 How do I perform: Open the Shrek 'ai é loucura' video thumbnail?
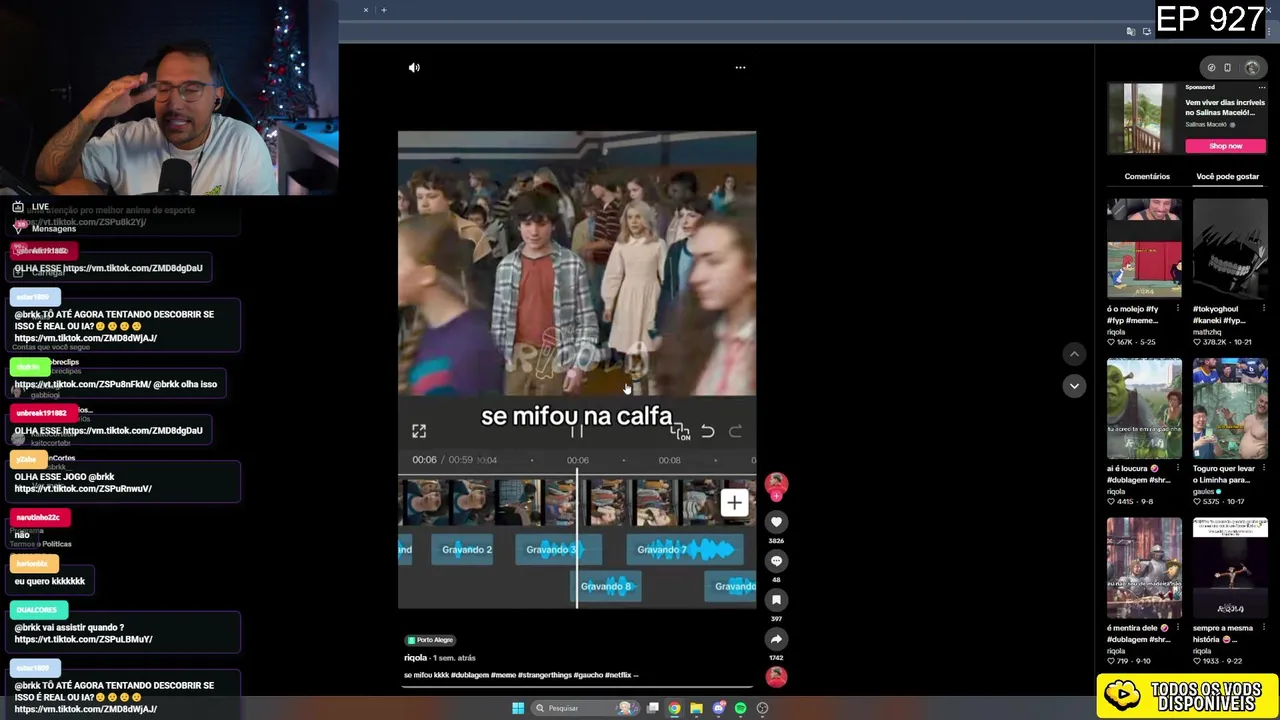(x=1144, y=409)
